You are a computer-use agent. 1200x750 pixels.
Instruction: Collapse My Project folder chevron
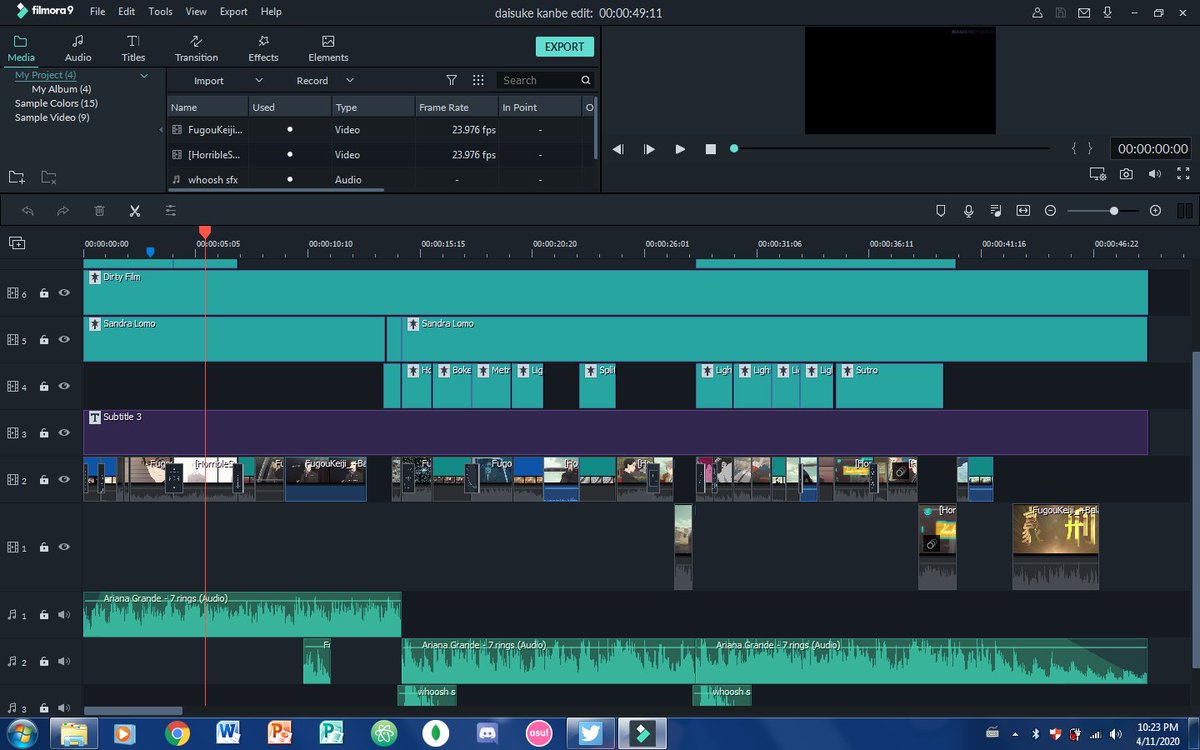click(144, 75)
